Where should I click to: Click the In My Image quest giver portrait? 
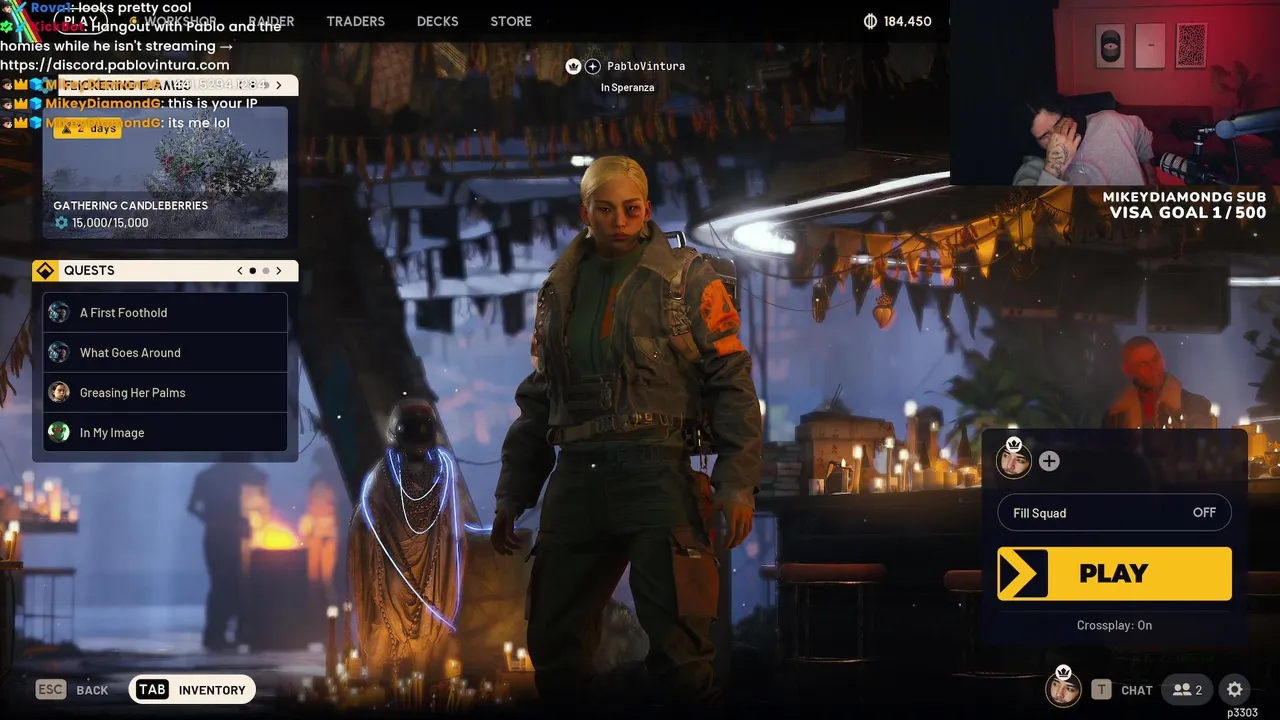59,433
